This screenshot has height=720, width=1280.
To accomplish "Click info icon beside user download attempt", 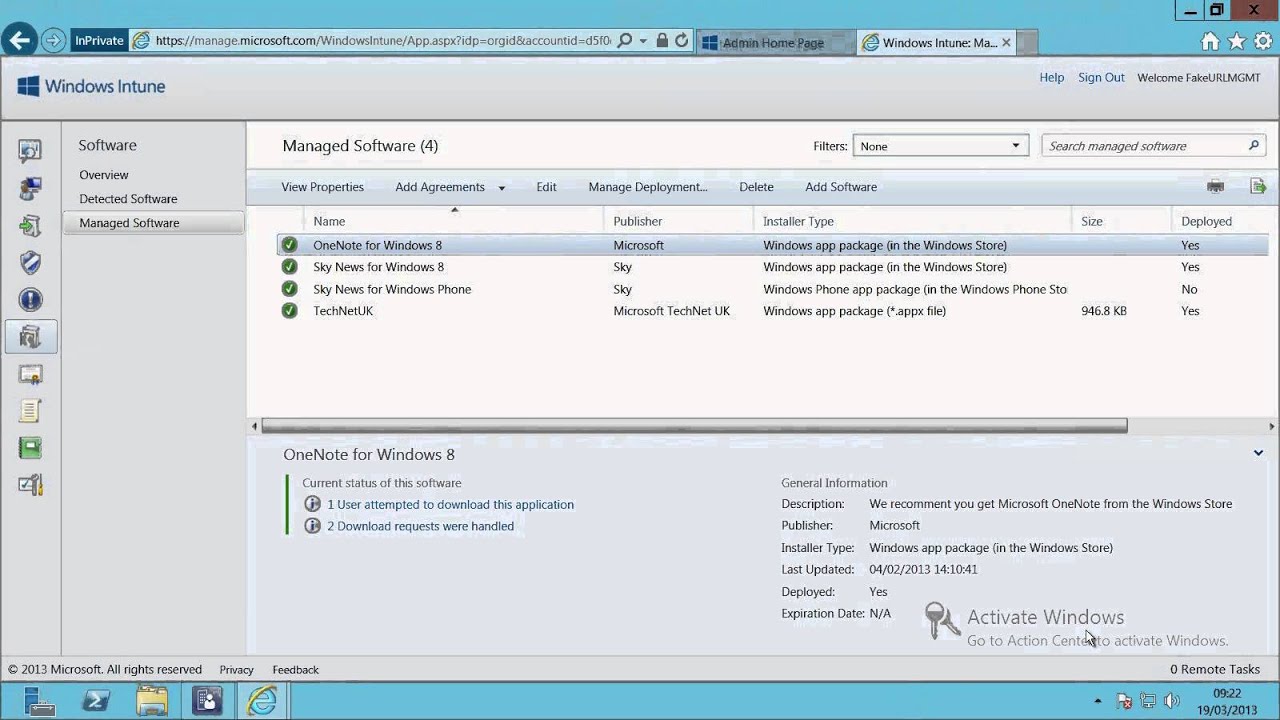I will tap(312, 505).
